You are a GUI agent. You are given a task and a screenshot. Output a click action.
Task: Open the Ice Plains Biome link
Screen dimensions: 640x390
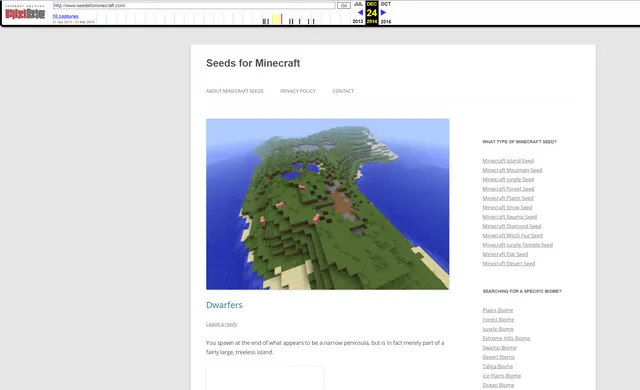(x=502, y=376)
